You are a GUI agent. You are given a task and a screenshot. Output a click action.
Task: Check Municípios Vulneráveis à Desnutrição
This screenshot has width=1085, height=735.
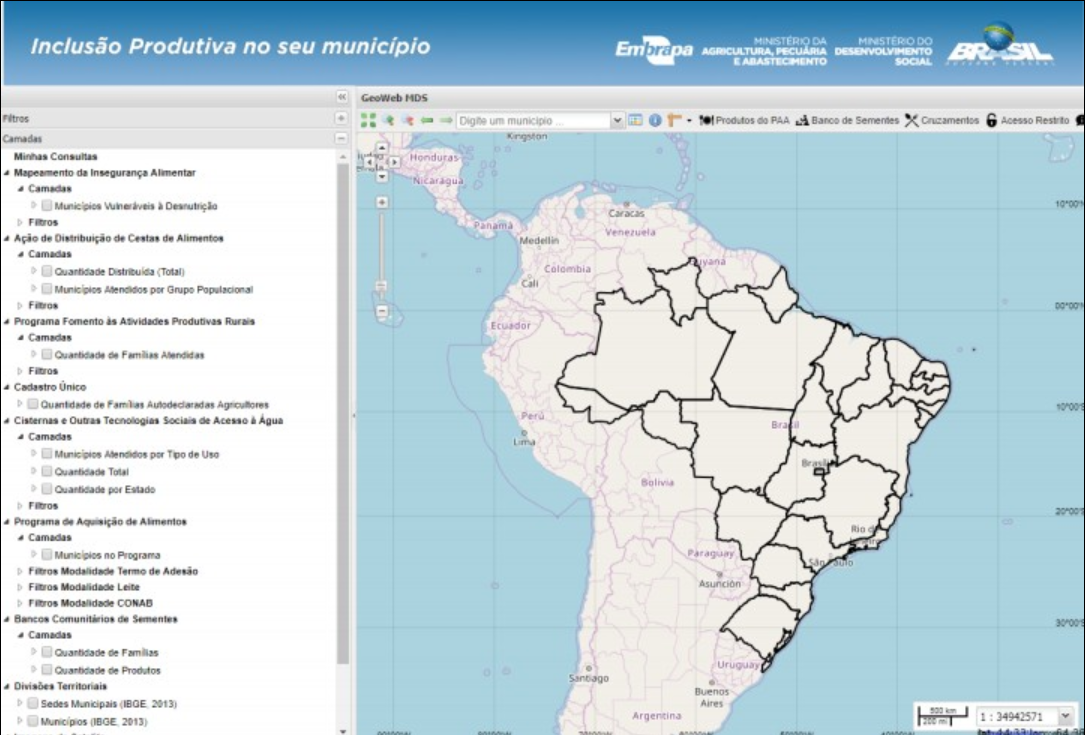47,206
